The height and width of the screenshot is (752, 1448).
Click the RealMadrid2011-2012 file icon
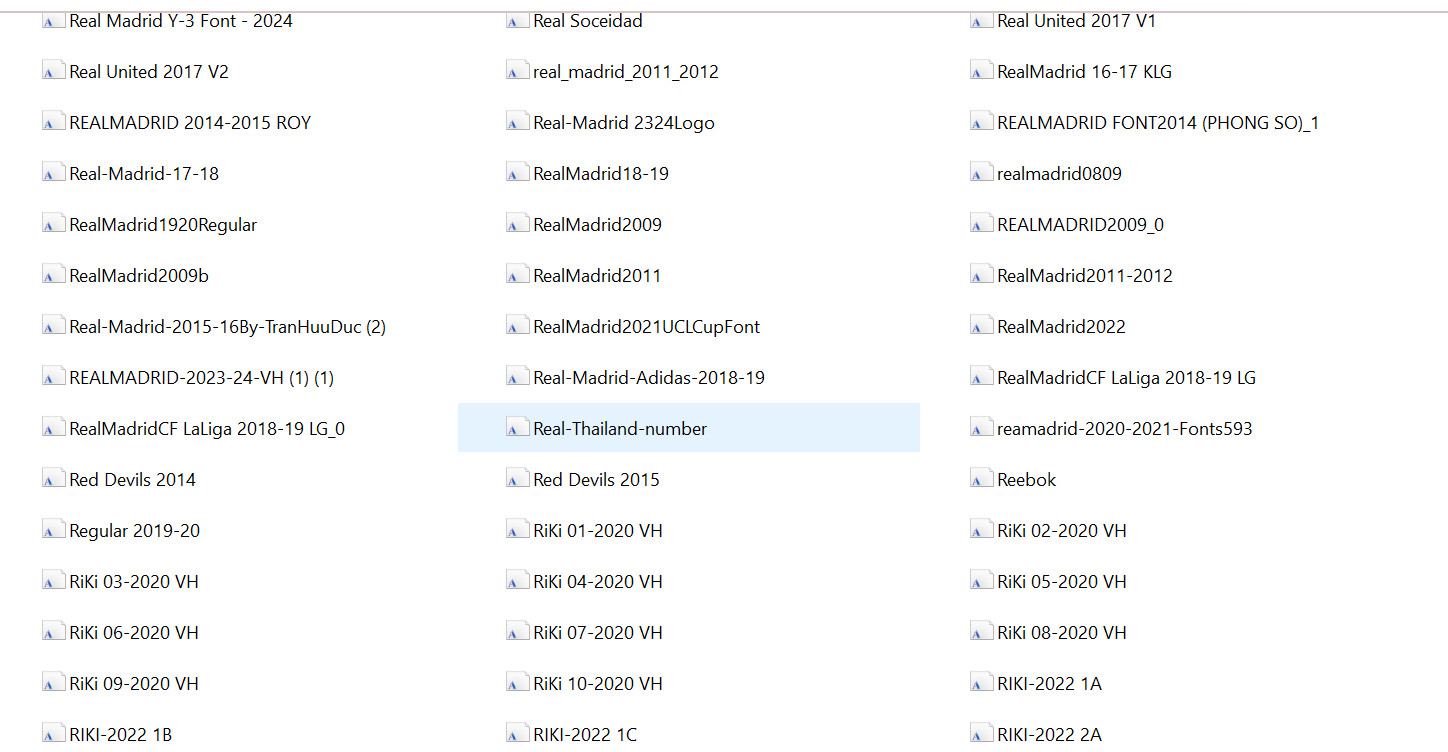coord(981,276)
